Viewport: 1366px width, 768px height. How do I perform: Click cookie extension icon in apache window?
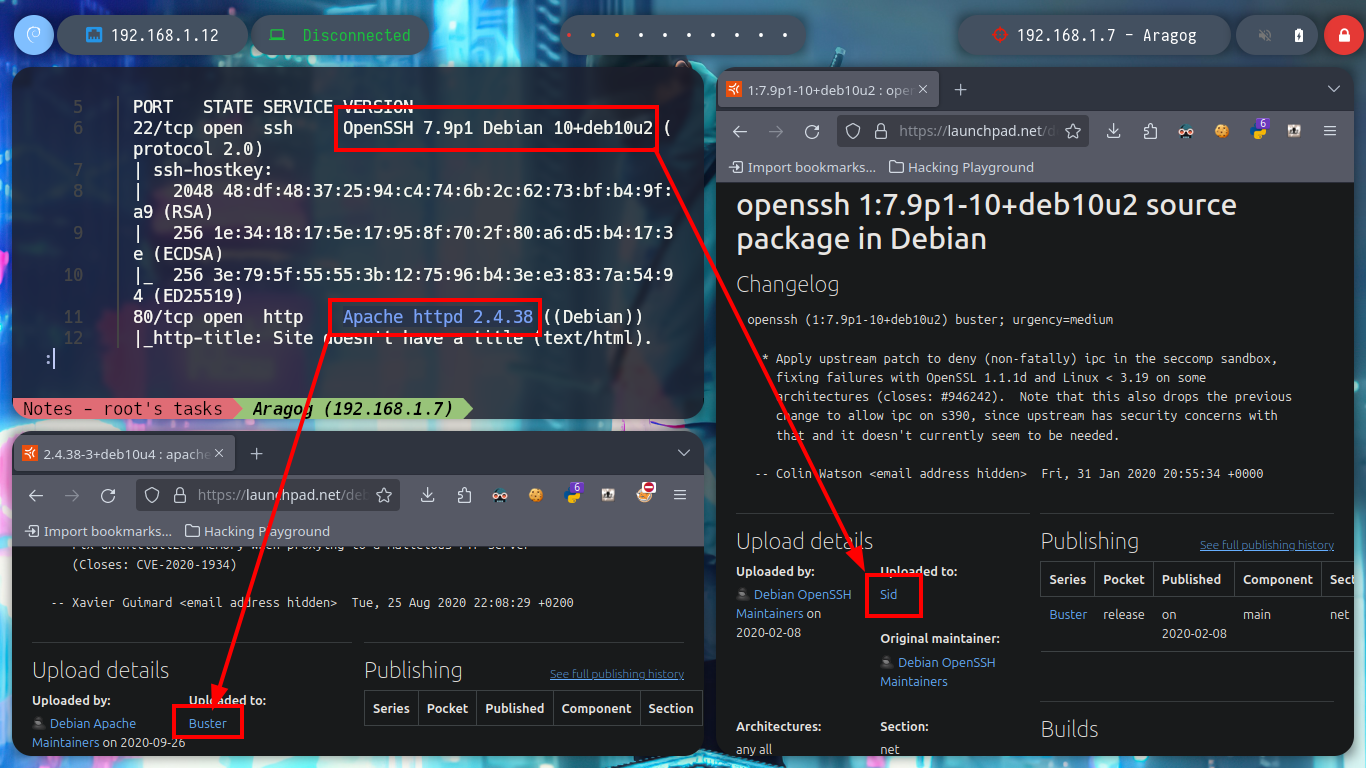pos(536,495)
